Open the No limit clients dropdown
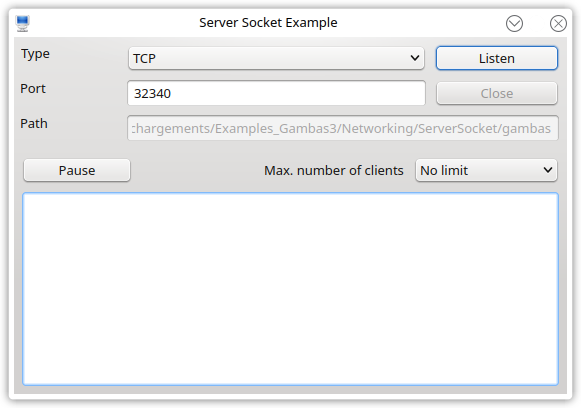The width and height of the screenshot is (581, 408). [486, 170]
